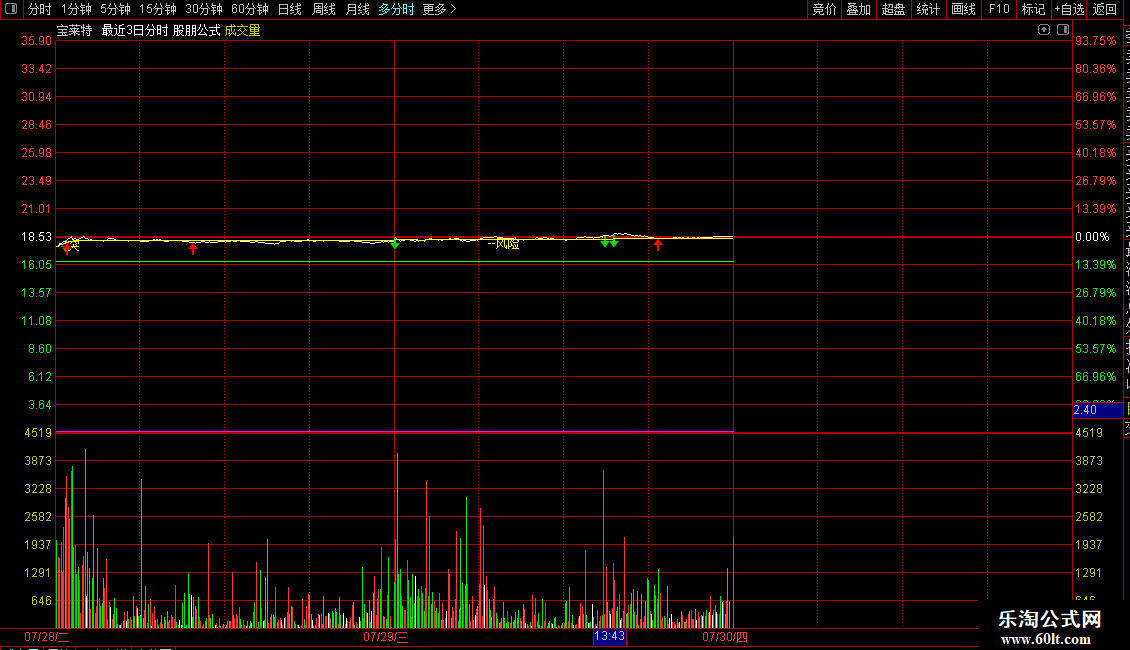Viewport: 1130px width, 650px height.
Task: Click the stock name 宝莱特
Action: click(x=74, y=30)
